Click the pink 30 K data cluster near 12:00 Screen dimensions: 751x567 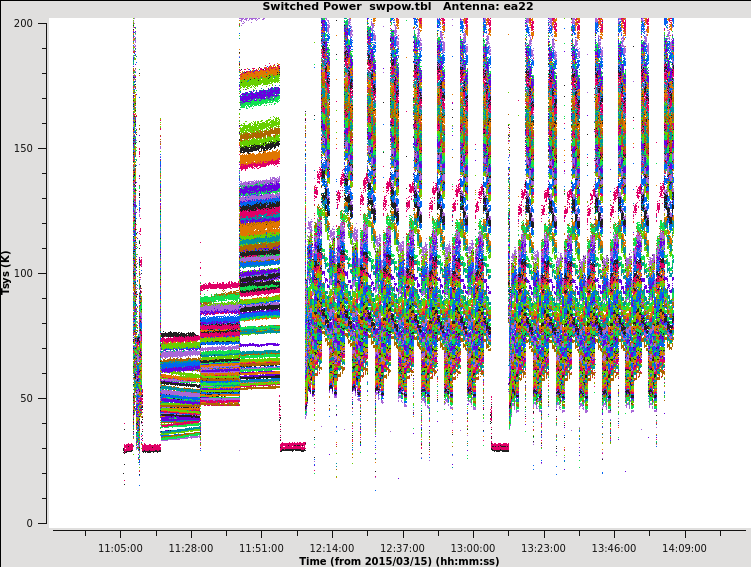pos(293,447)
